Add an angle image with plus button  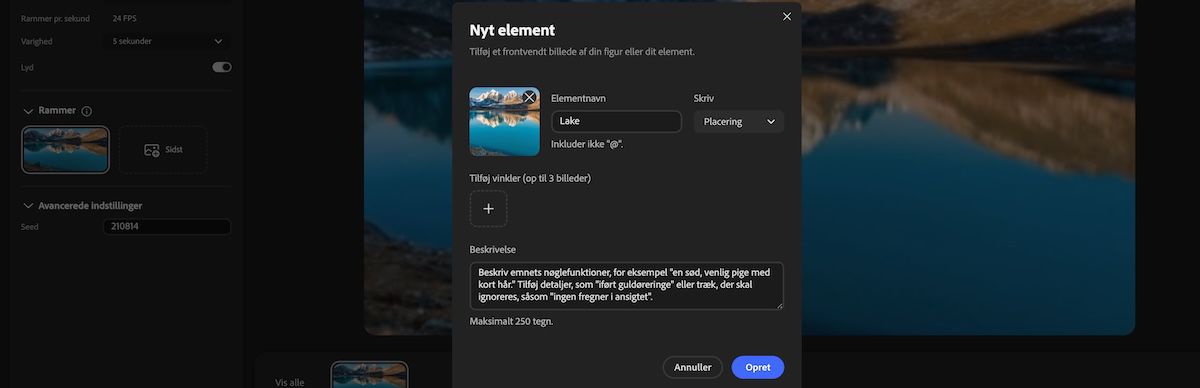[x=488, y=209]
